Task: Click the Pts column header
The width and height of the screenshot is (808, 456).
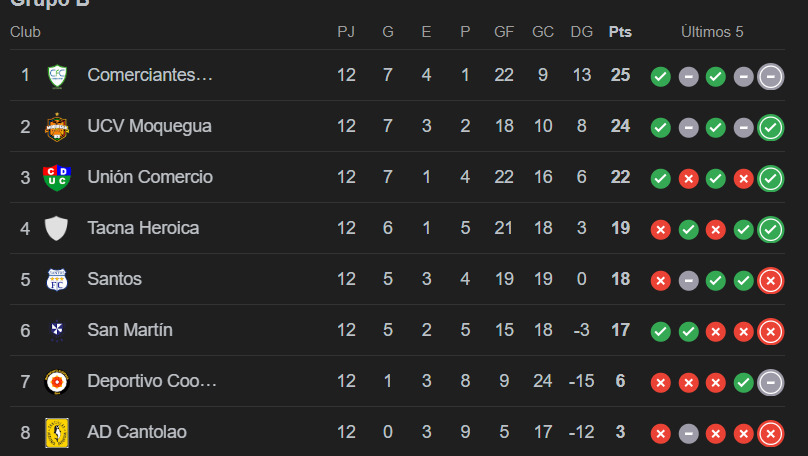Action: (620, 32)
